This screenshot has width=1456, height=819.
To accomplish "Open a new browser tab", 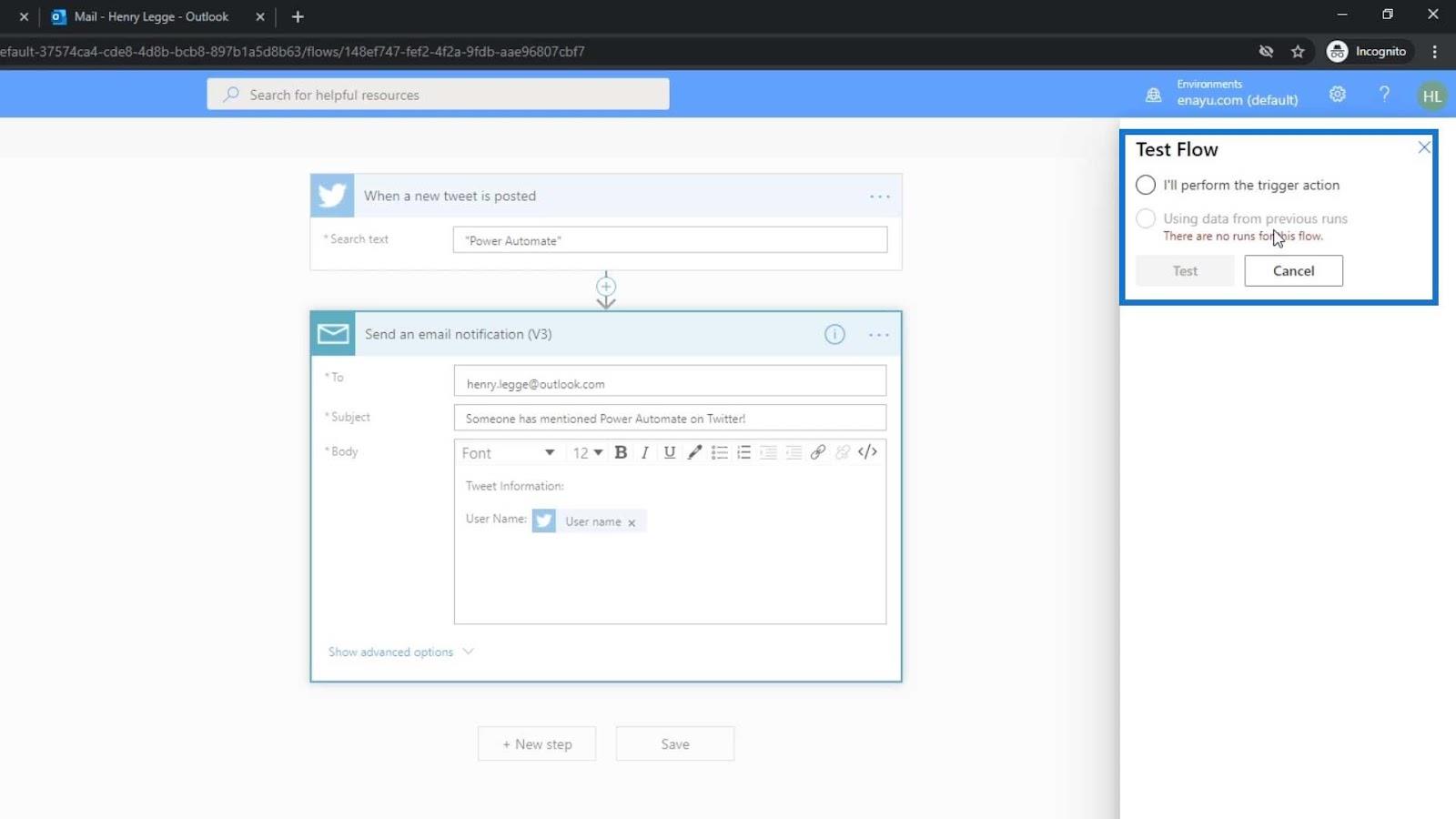I will [x=298, y=16].
